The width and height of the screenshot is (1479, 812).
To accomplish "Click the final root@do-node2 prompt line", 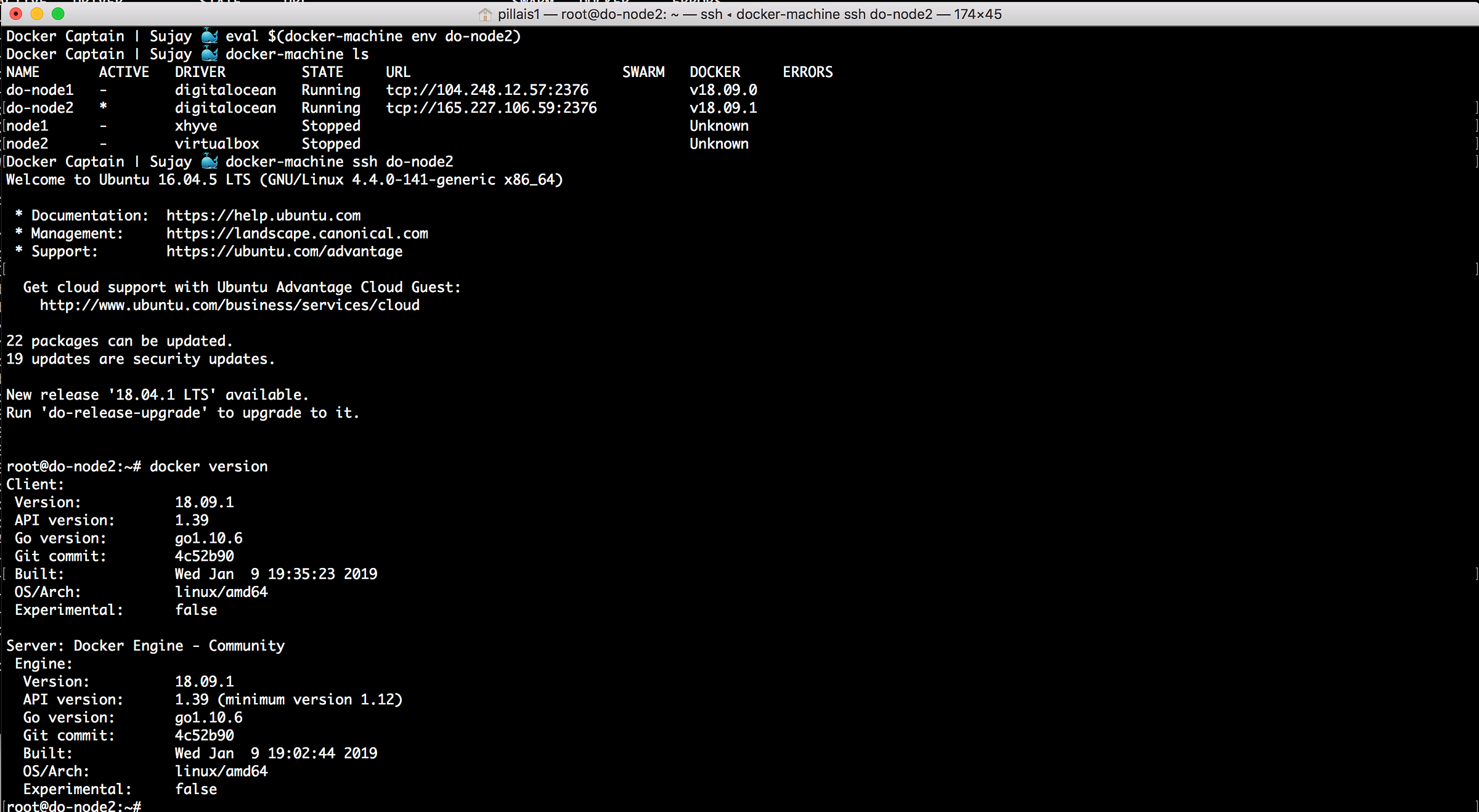I will 74,805.
